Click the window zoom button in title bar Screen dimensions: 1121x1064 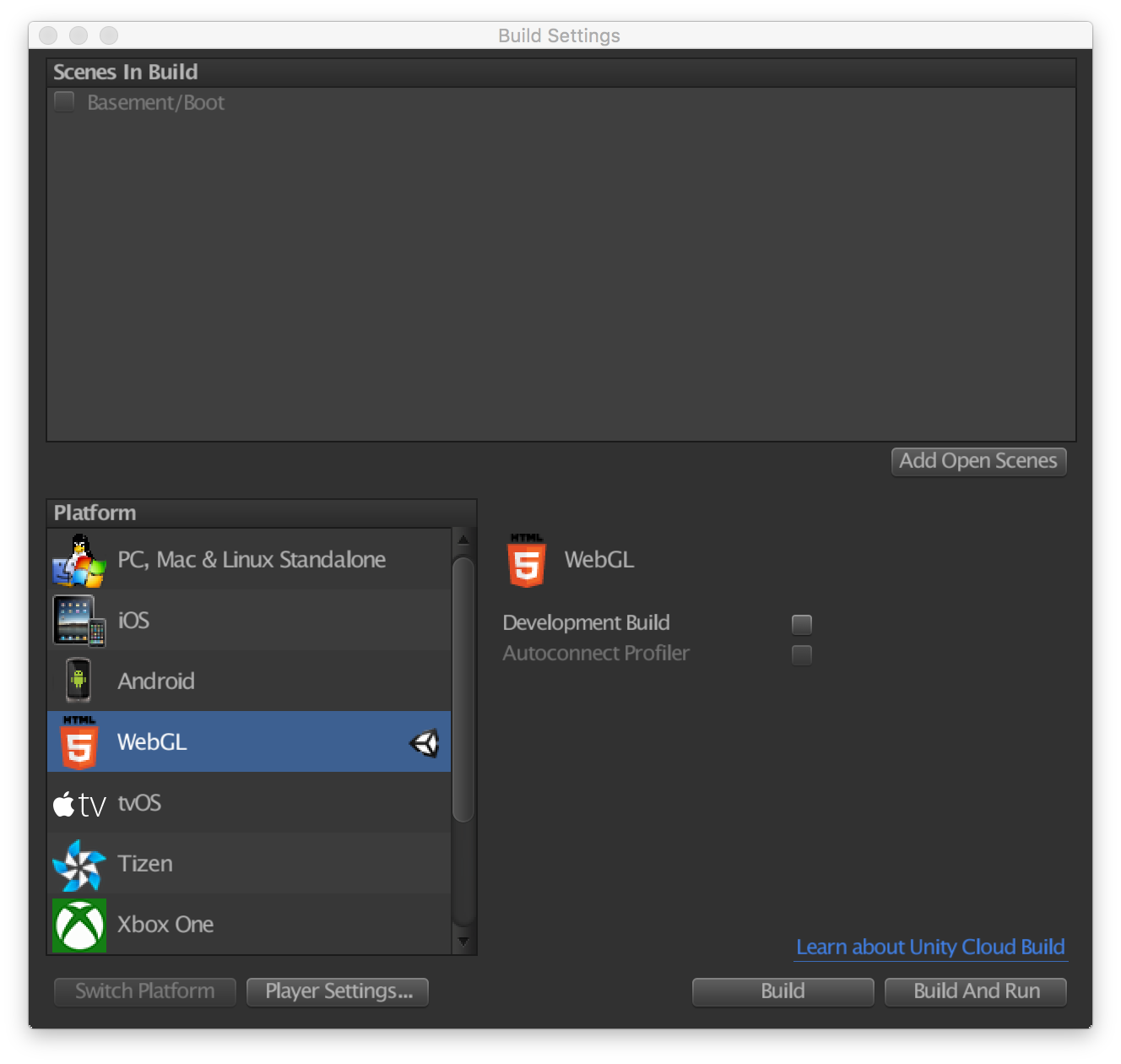tap(109, 35)
